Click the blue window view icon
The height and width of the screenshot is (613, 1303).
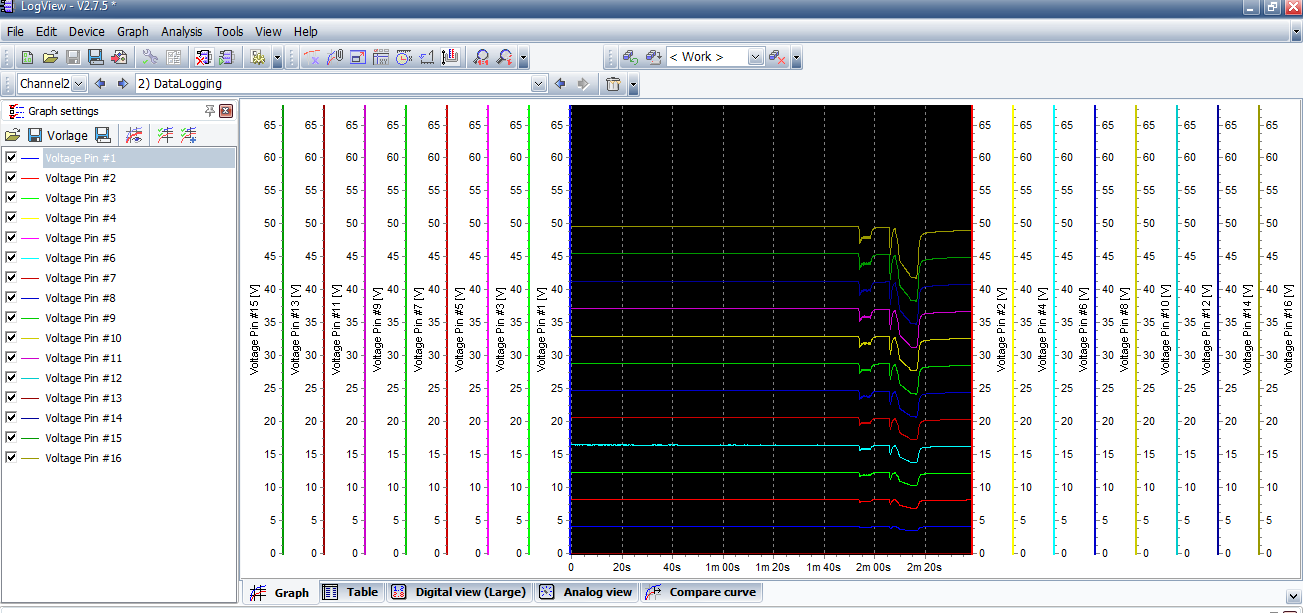(358, 57)
